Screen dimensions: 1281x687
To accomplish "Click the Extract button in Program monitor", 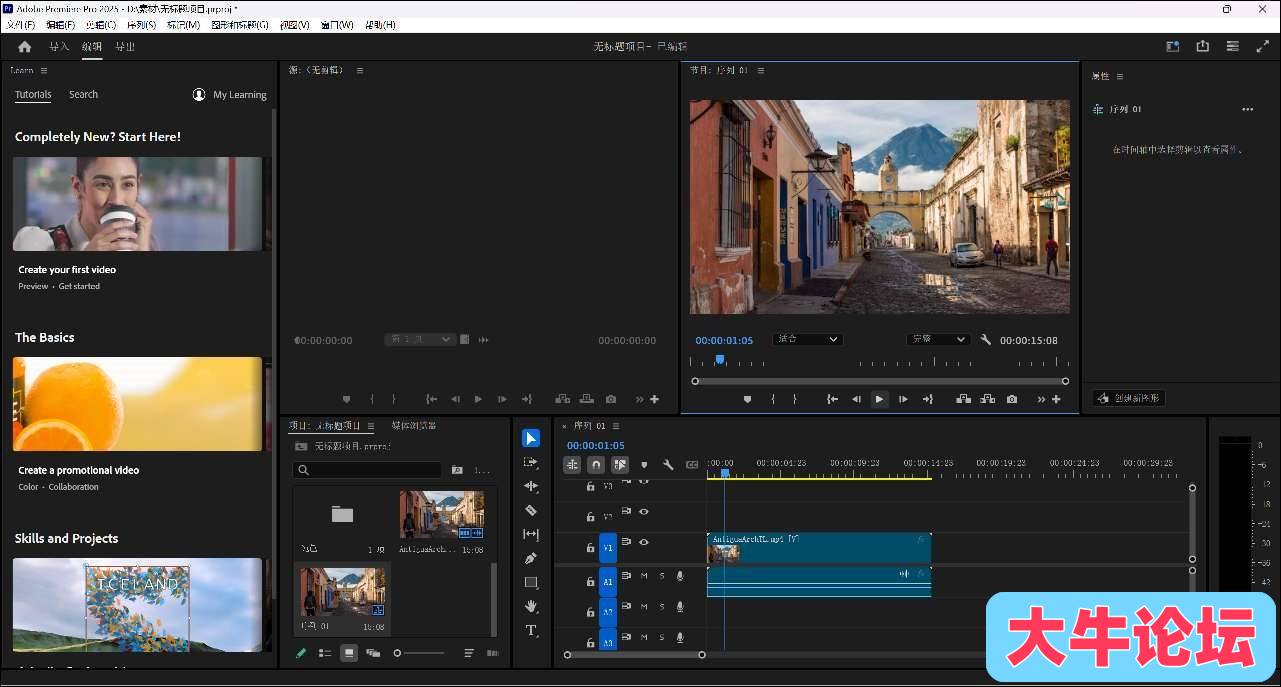I will (x=988, y=399).
